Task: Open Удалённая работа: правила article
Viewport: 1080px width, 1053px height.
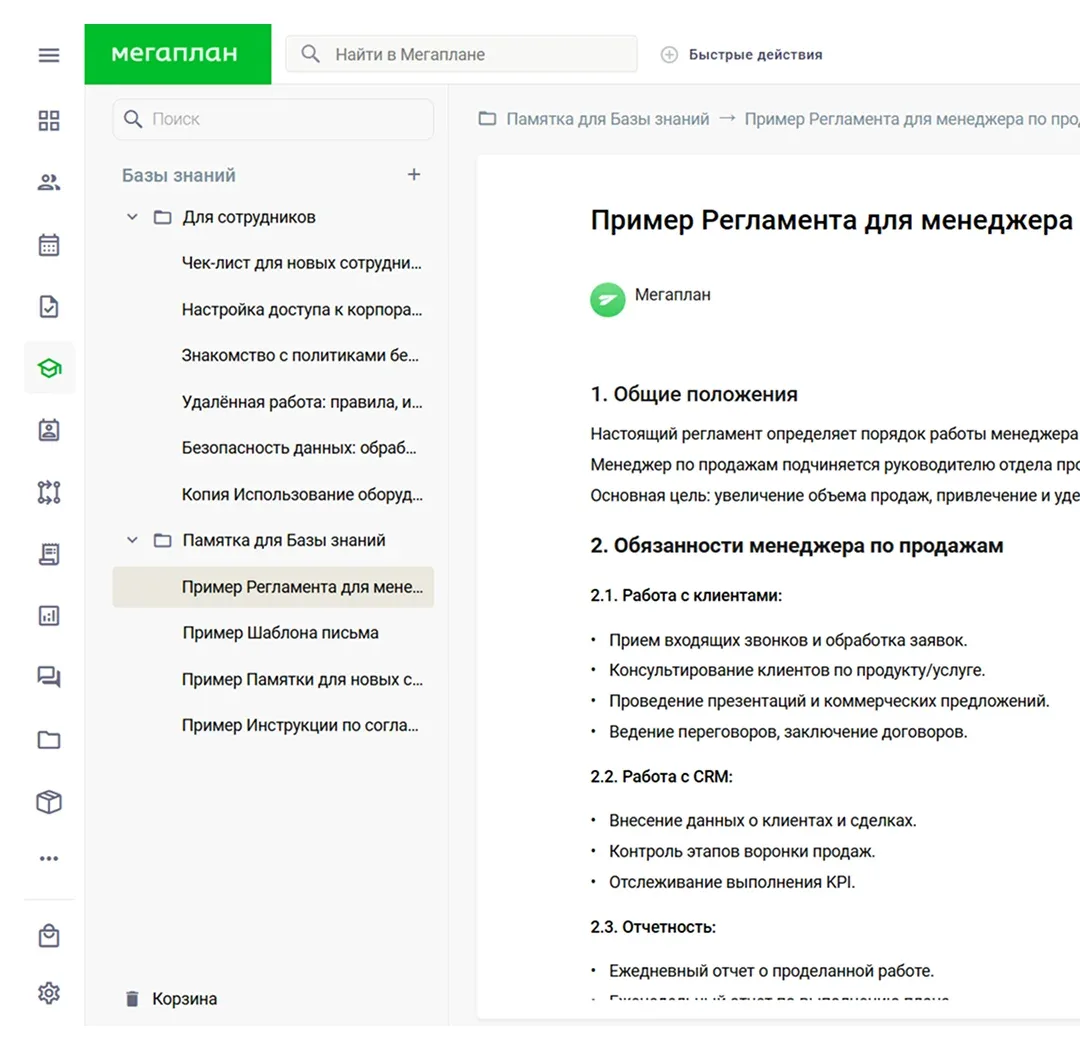Action: (302, 402)
